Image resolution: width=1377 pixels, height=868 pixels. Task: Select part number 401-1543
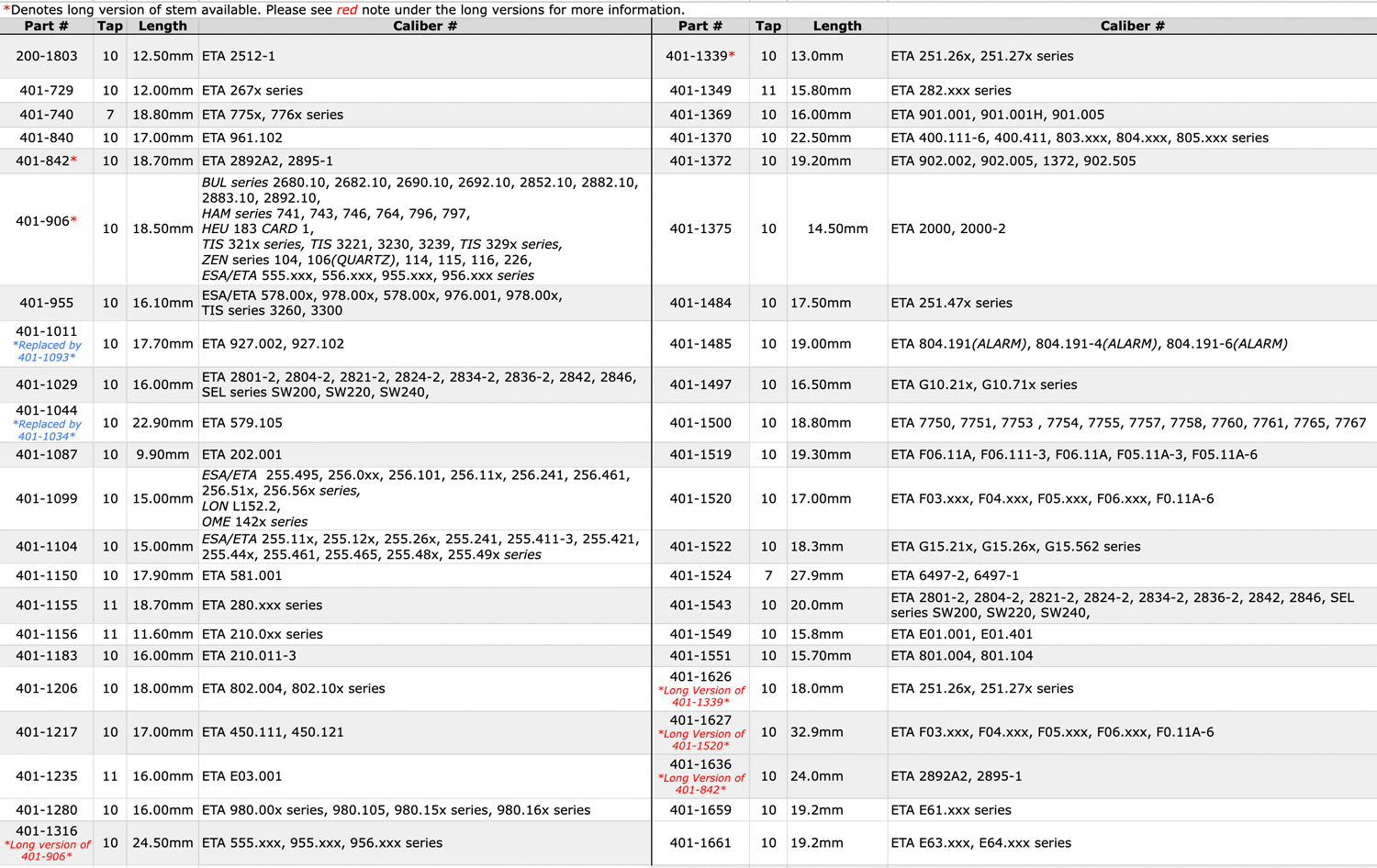tap(700, 605)
